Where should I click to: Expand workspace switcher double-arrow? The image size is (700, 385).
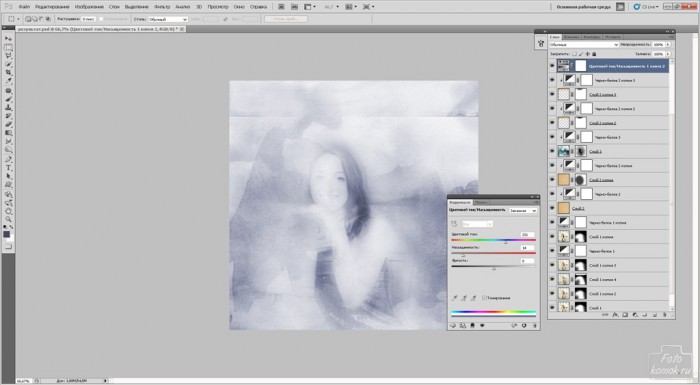click(620, 7)
